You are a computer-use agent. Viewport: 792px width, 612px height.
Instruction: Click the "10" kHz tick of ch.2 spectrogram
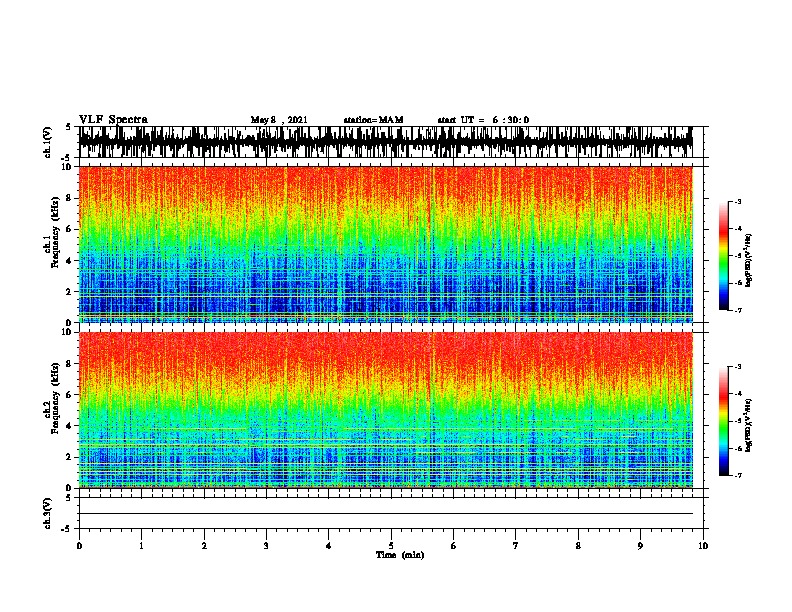[66, 332]
